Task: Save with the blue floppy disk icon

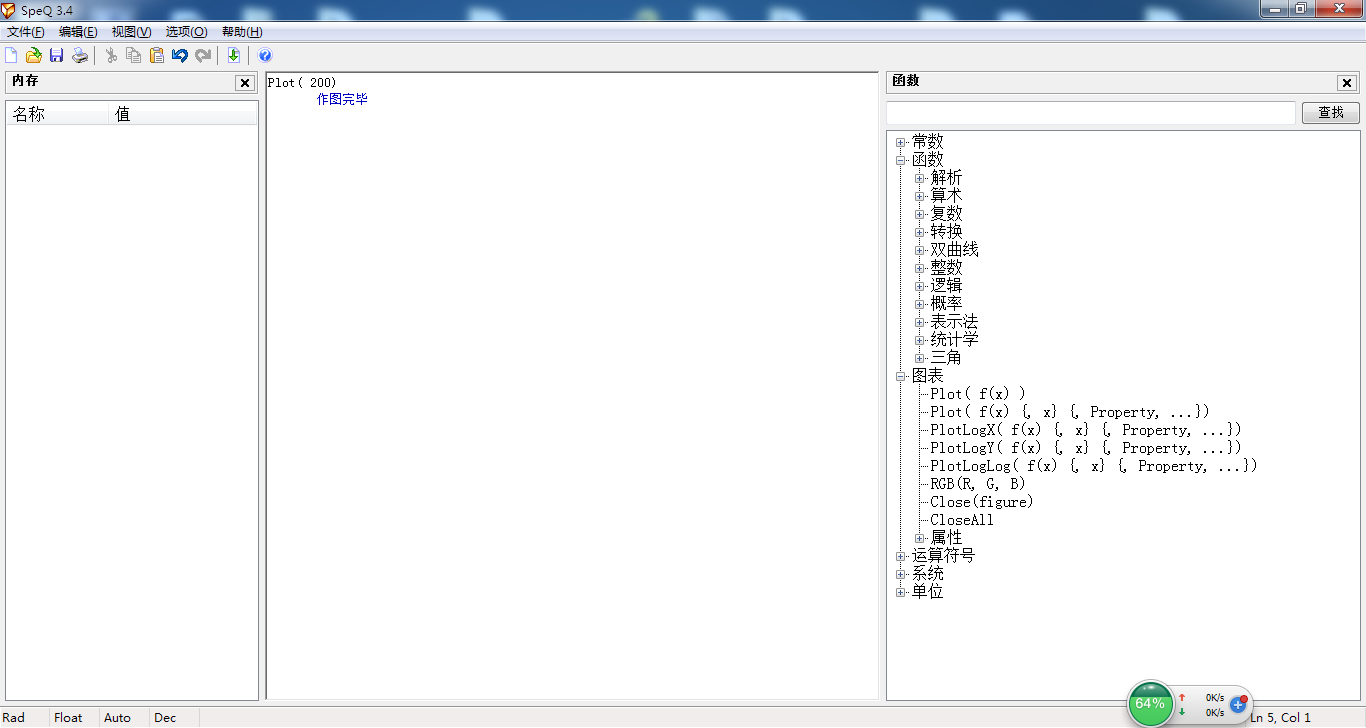Action: (56, 56)
